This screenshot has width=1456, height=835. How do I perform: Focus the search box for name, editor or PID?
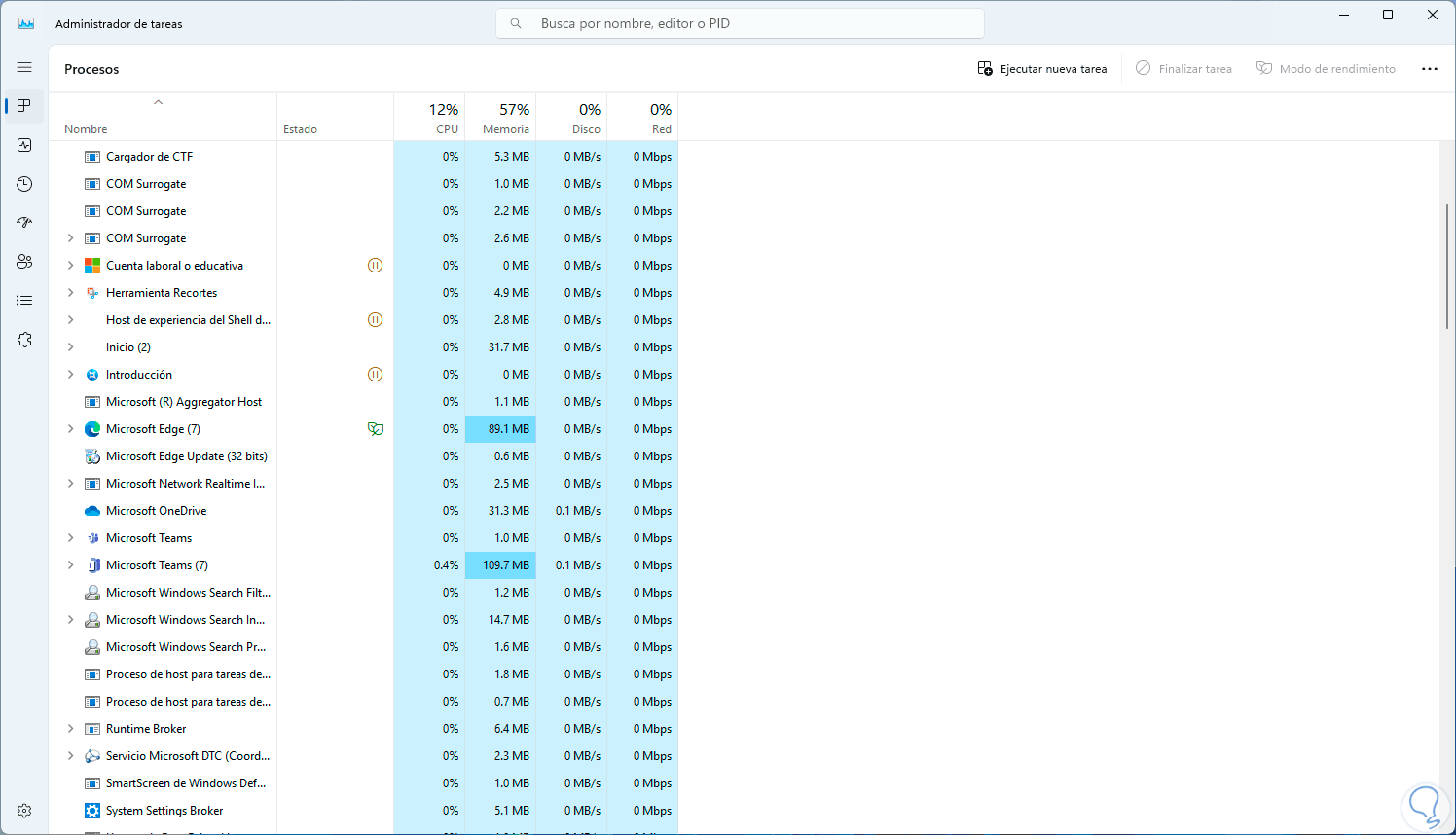740,23
